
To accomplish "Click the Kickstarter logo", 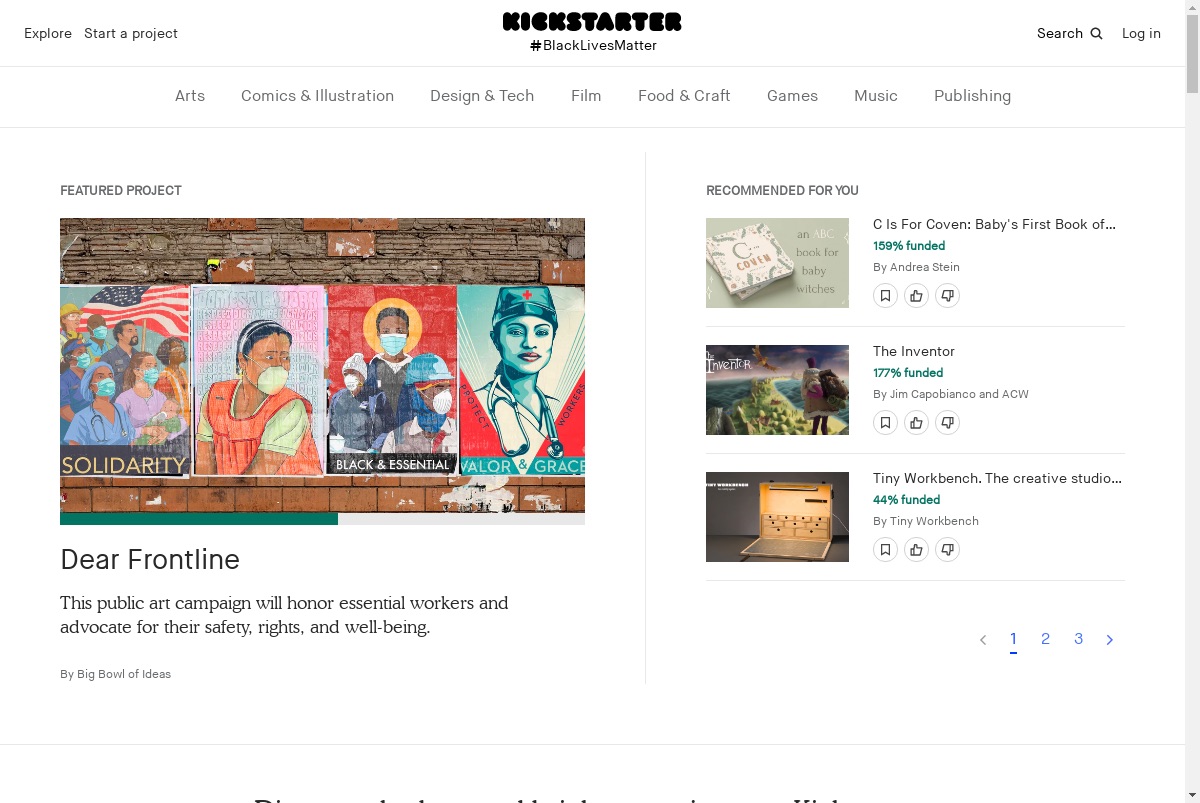I will pyautogui.click(x=592, y=21).
